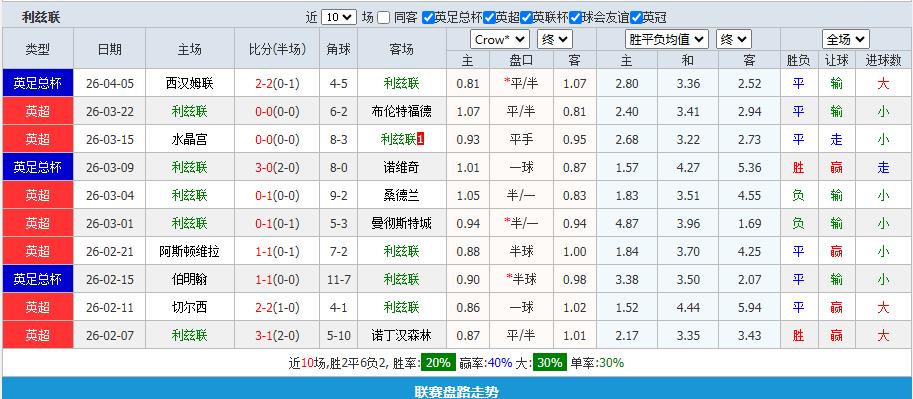The image size is (913, 399).
Task: Click the 胜负 column header
Action: (798, 60)
